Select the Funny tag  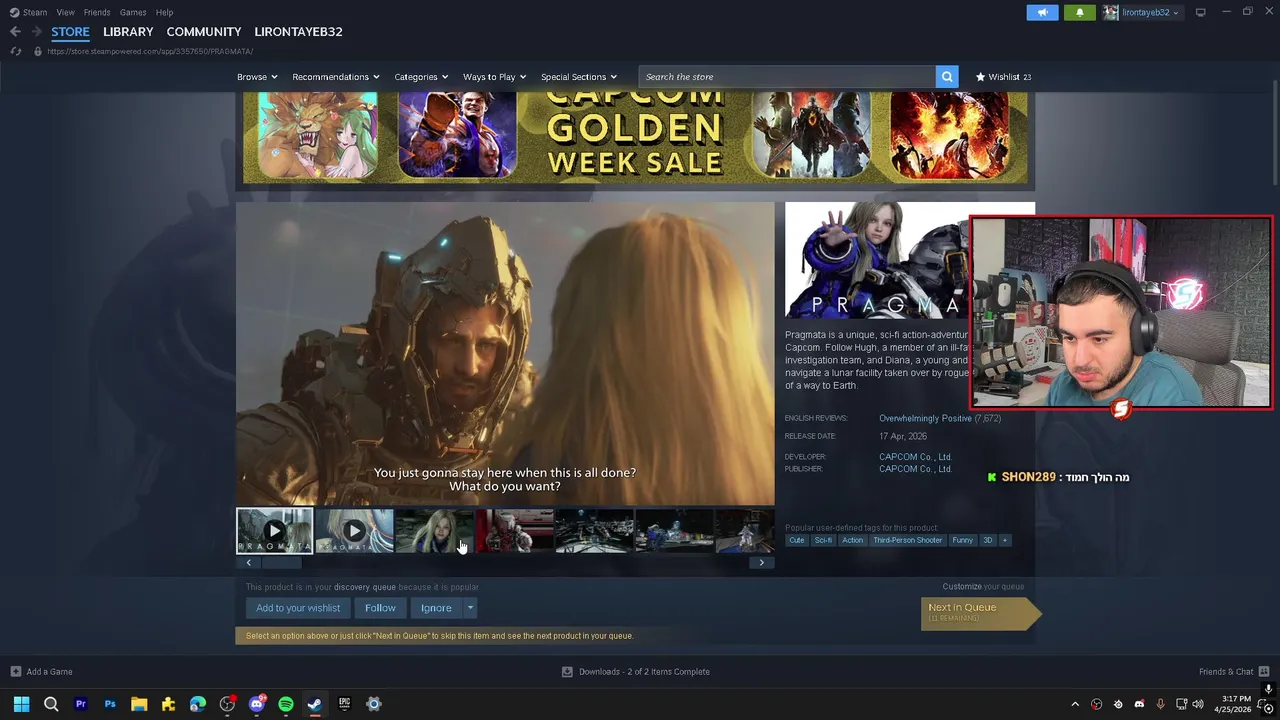click(x=962, y=540)
